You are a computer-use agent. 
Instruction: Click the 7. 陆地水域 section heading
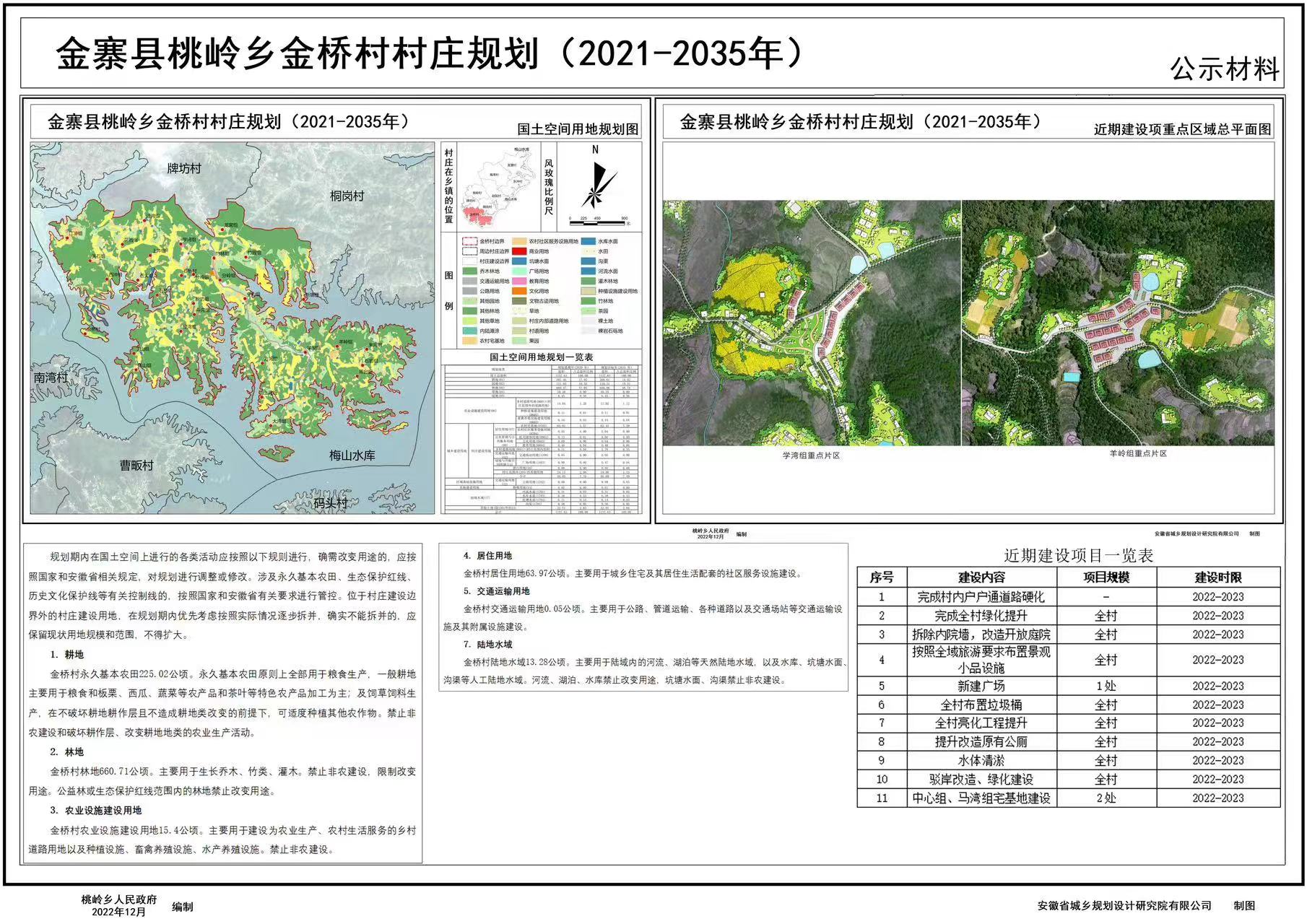pyautogui.click(x=487, y=645)
